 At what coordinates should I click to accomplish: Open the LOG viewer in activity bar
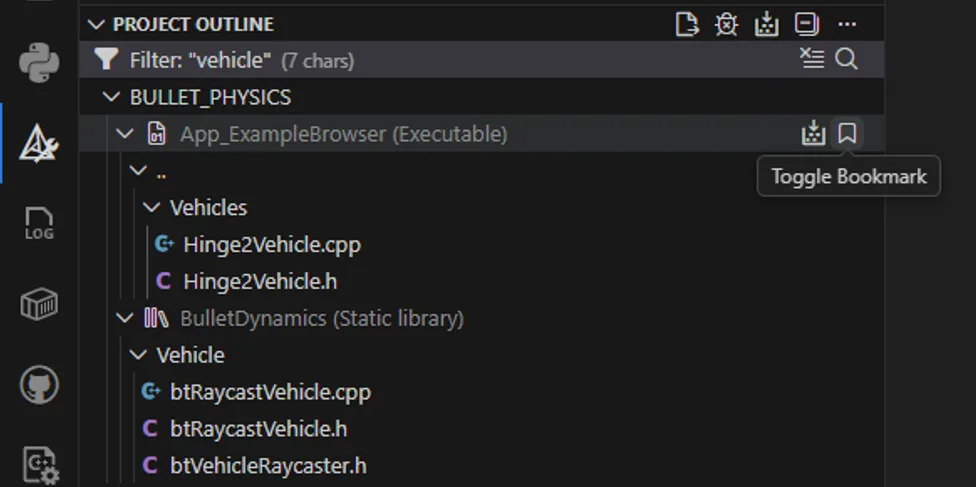point(39,224)
